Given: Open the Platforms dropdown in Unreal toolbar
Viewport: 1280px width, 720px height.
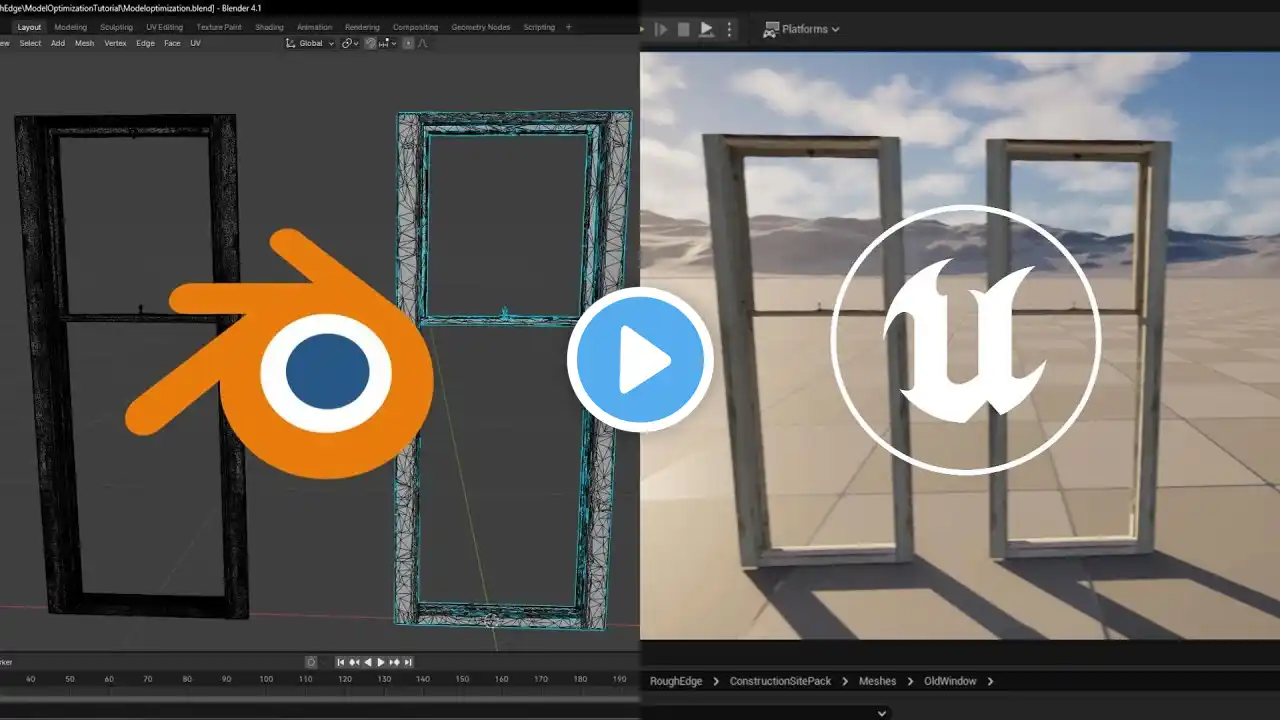Looking at the screenshot, I should tap(802, 29).
